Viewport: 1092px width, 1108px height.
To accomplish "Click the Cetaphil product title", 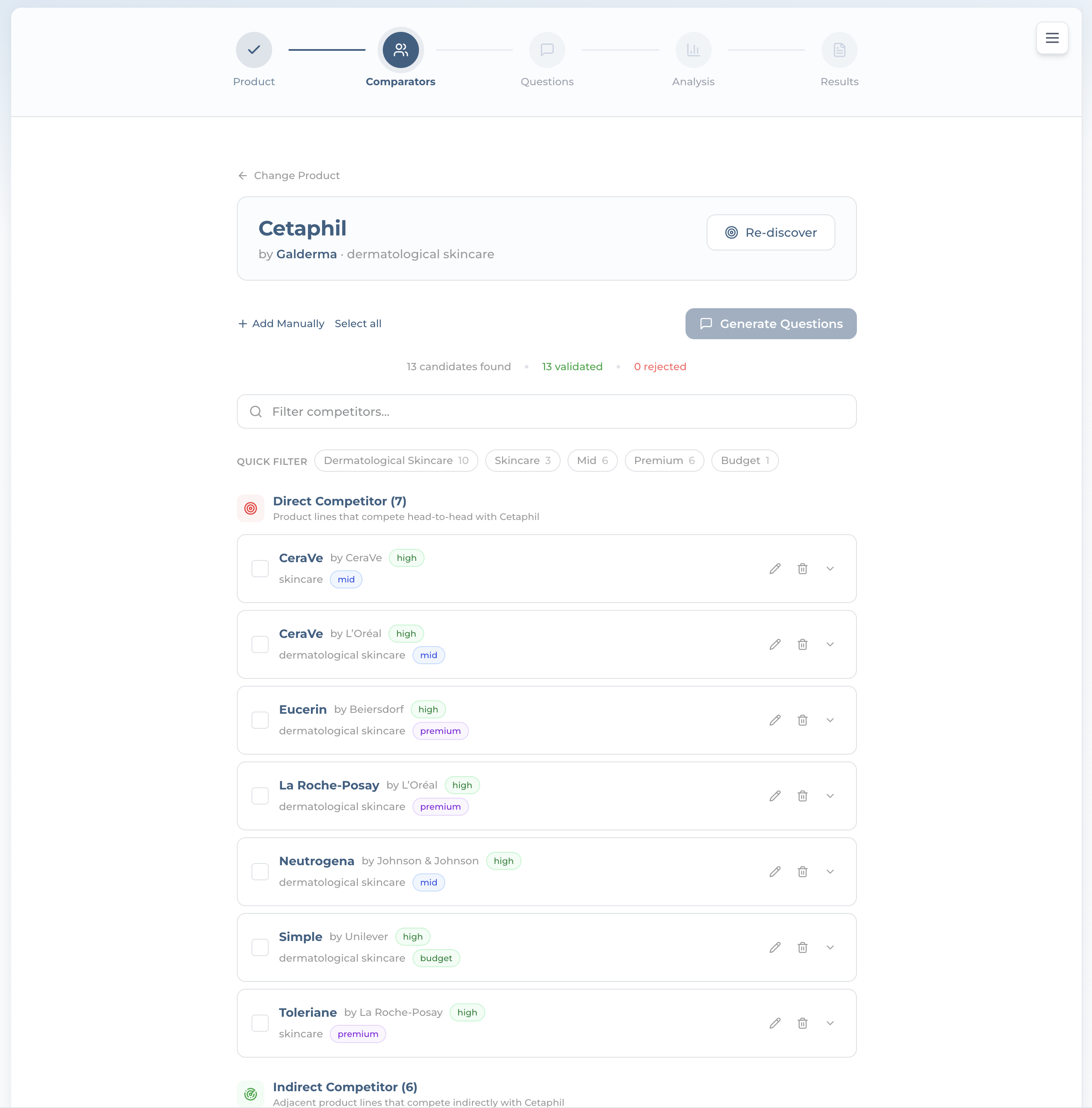I will pos(302,228).
